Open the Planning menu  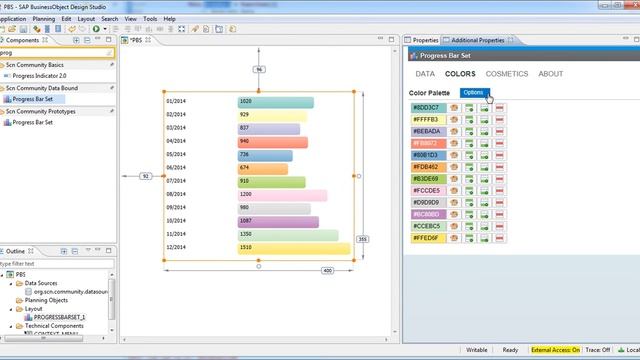pyautogui.click(x=44, y=19)
